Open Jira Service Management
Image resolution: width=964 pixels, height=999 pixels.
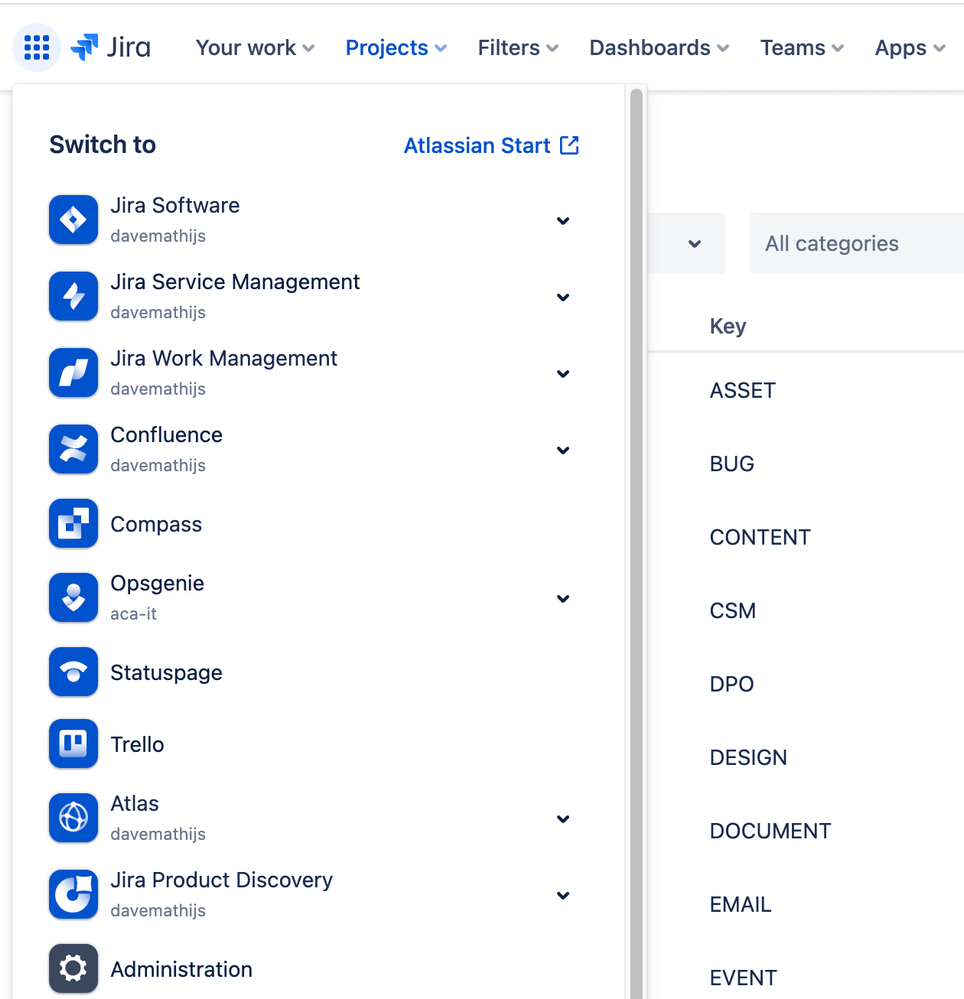click(235, 282)
